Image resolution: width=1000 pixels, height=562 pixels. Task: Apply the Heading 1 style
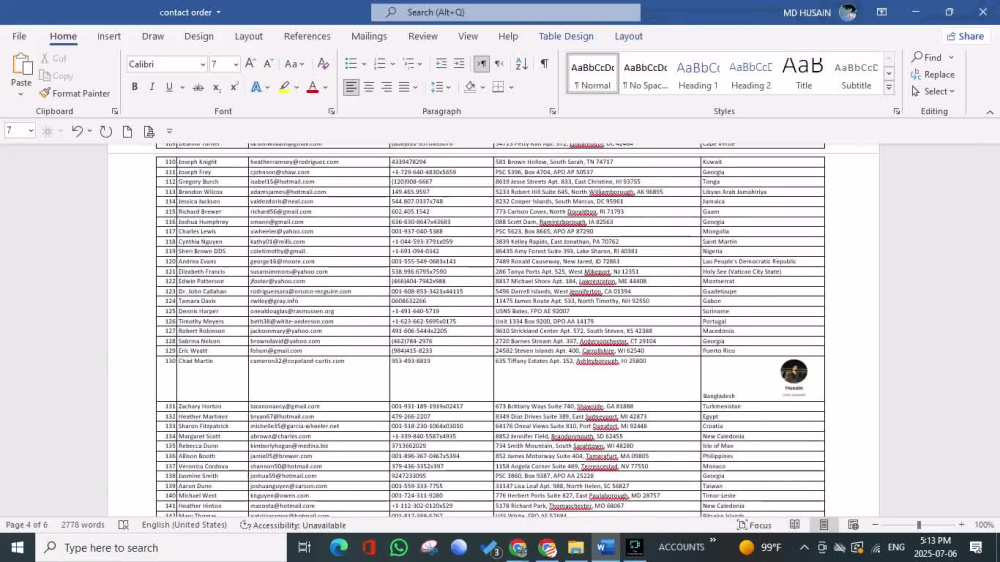(698, 74)
